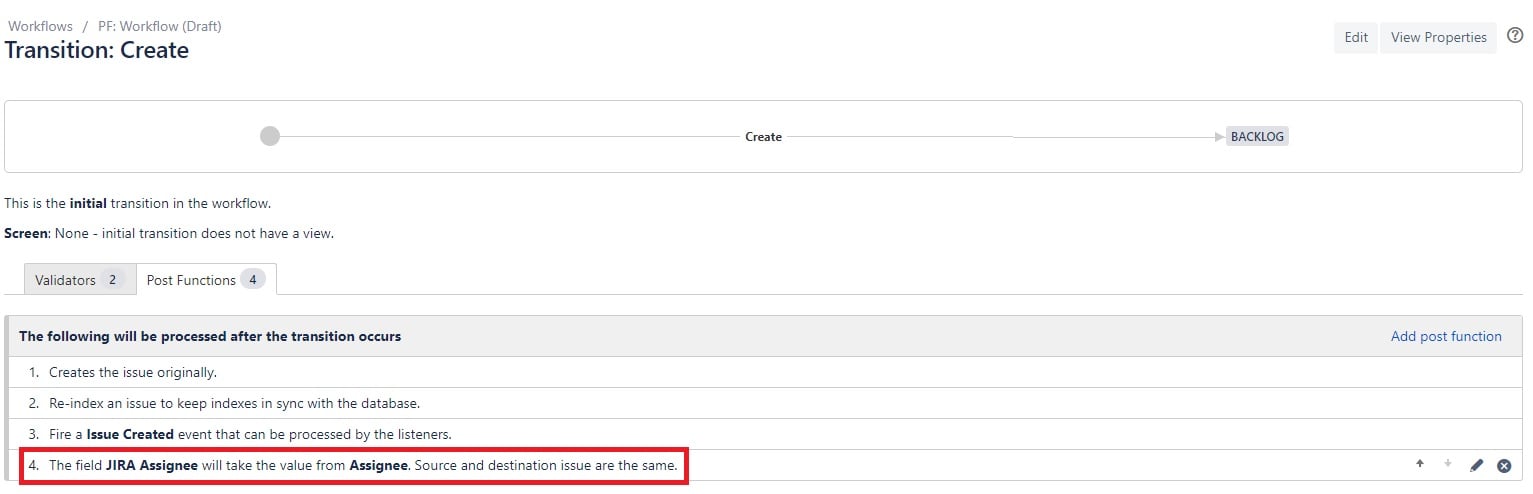Delete the JIRA Assignee post function
Image resolution: width=1533 pixels, height=494 pixels.
tap(1504, 465)
